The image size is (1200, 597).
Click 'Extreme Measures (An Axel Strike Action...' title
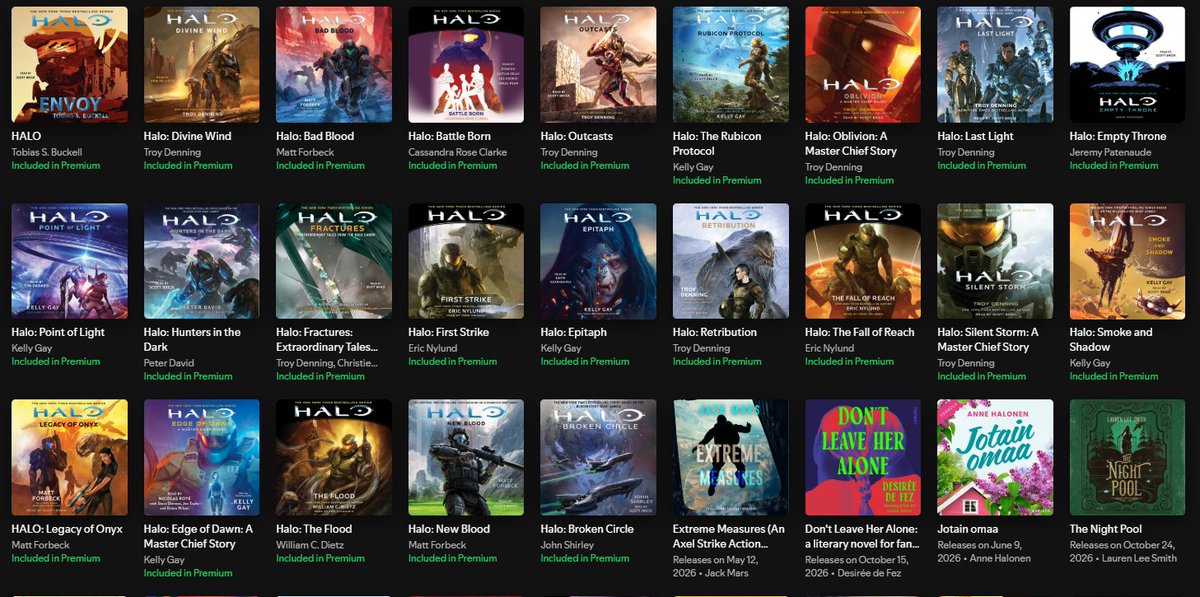click(729, 536)
